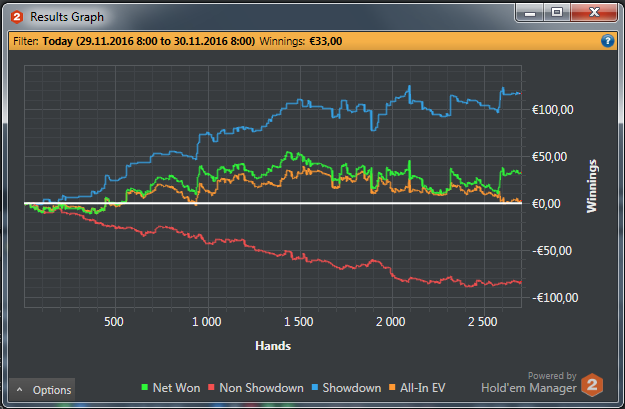Viewport: 625px width, 409px height.
Task: Select the All-In EV legend label
Action: [423, 387]
